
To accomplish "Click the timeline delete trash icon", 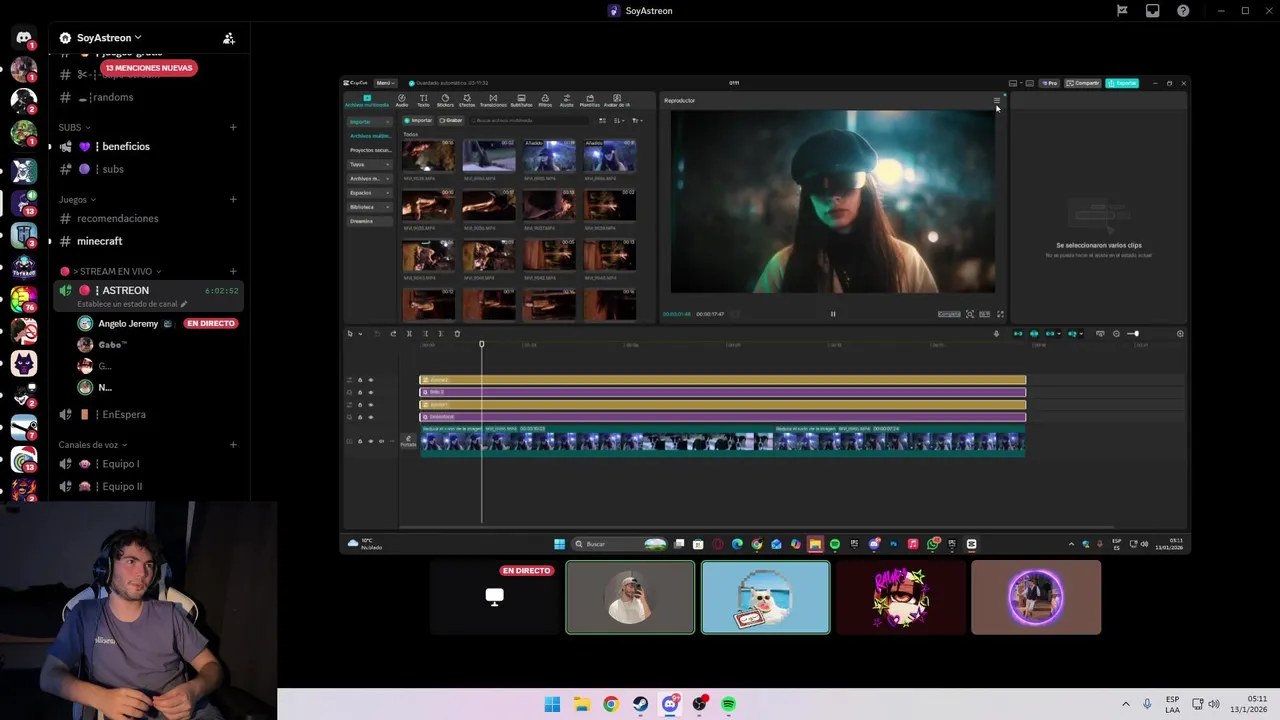I will [457, 334].
